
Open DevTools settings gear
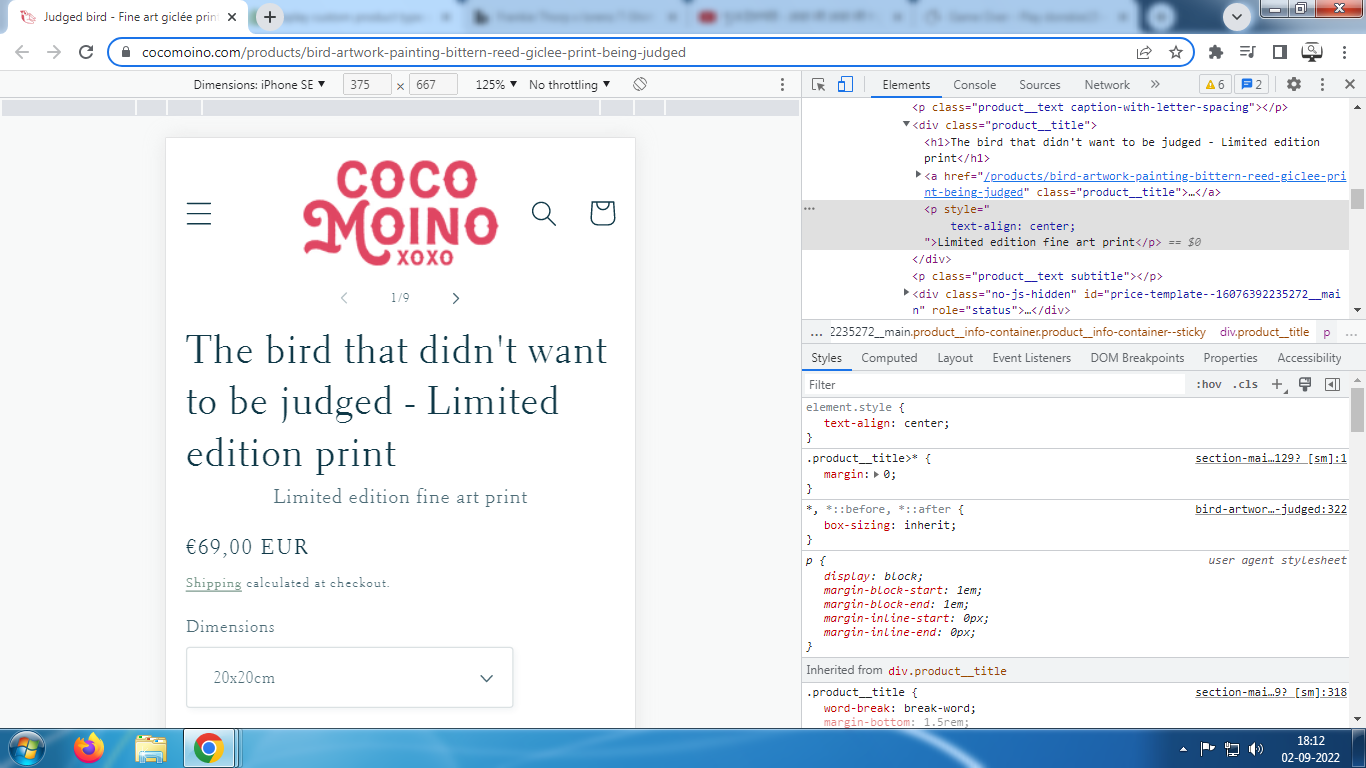1294,85
